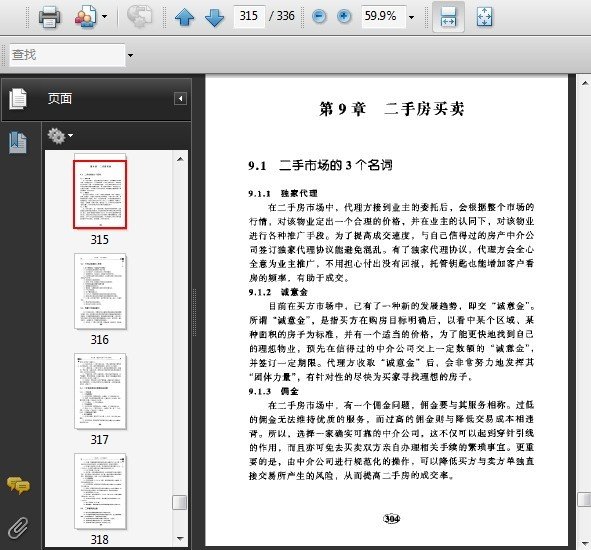
Task: Click the greyed-out globe pages icon
Action: pyautogui.click(x=139, y=16)
